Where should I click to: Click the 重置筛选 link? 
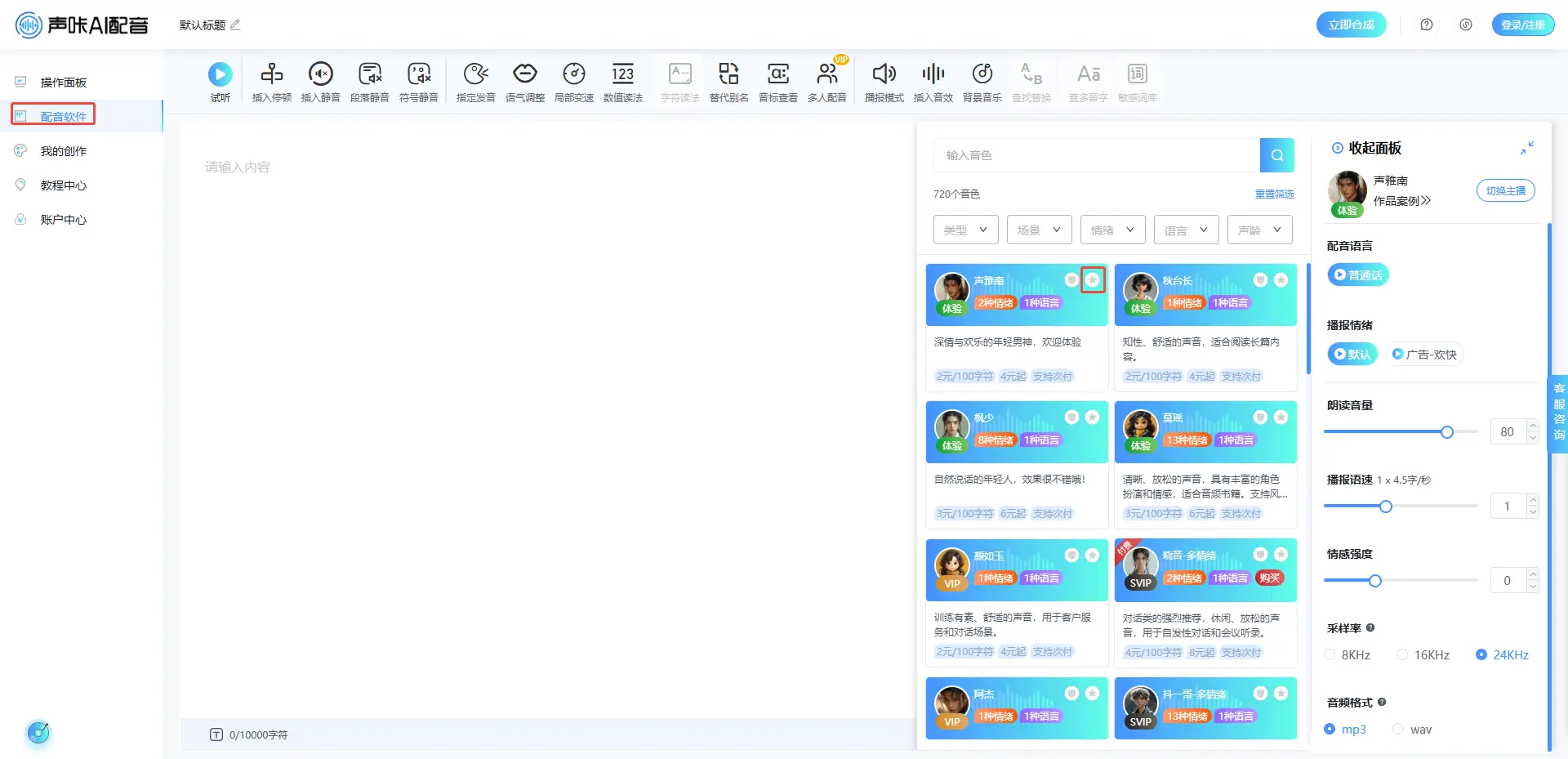[1274, 194]
